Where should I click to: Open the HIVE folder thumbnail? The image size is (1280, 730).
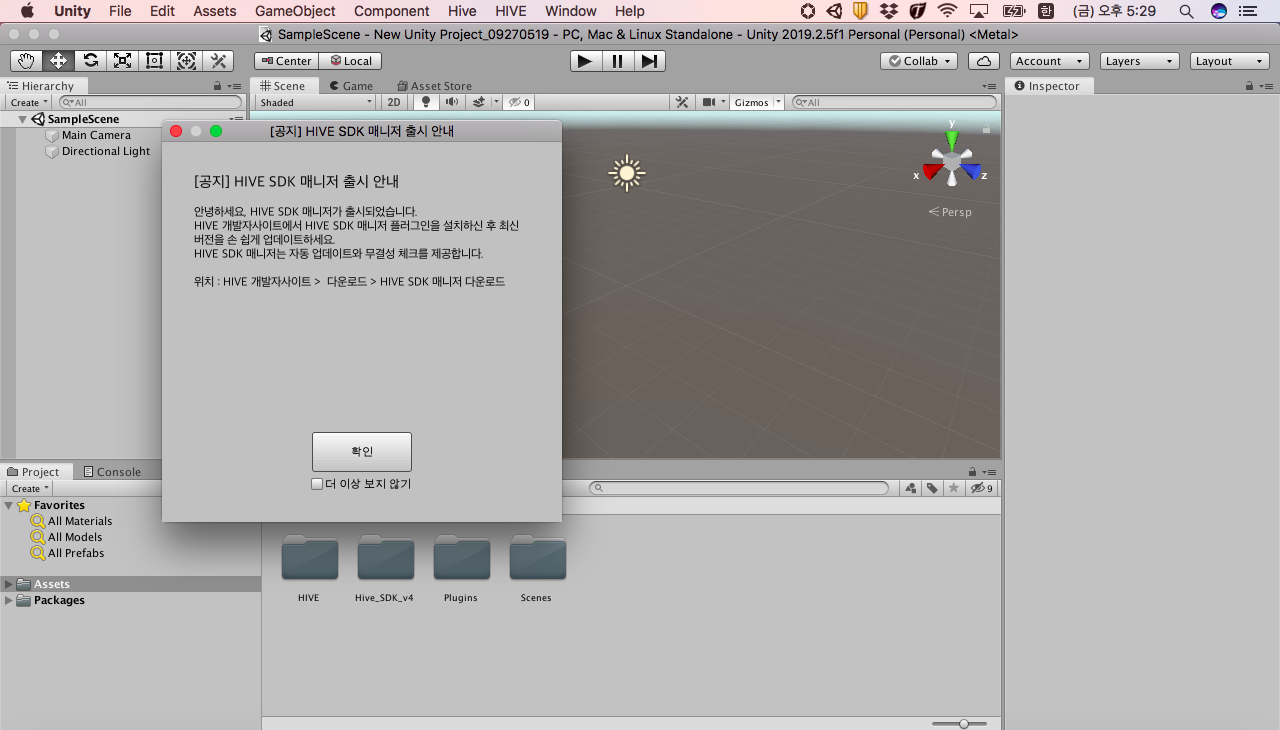pos(309,558)
